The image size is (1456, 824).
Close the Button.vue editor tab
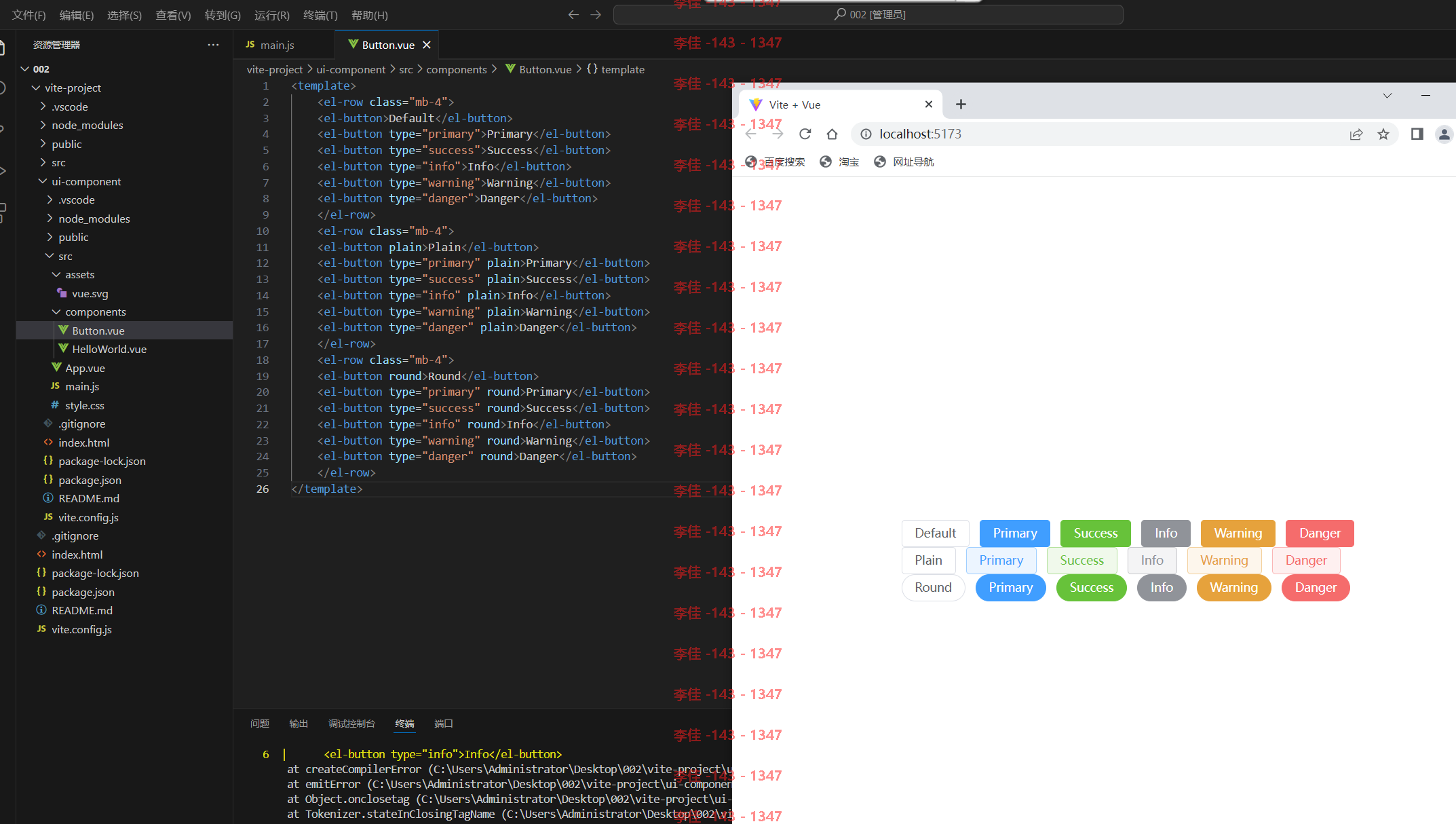(427, 45)
